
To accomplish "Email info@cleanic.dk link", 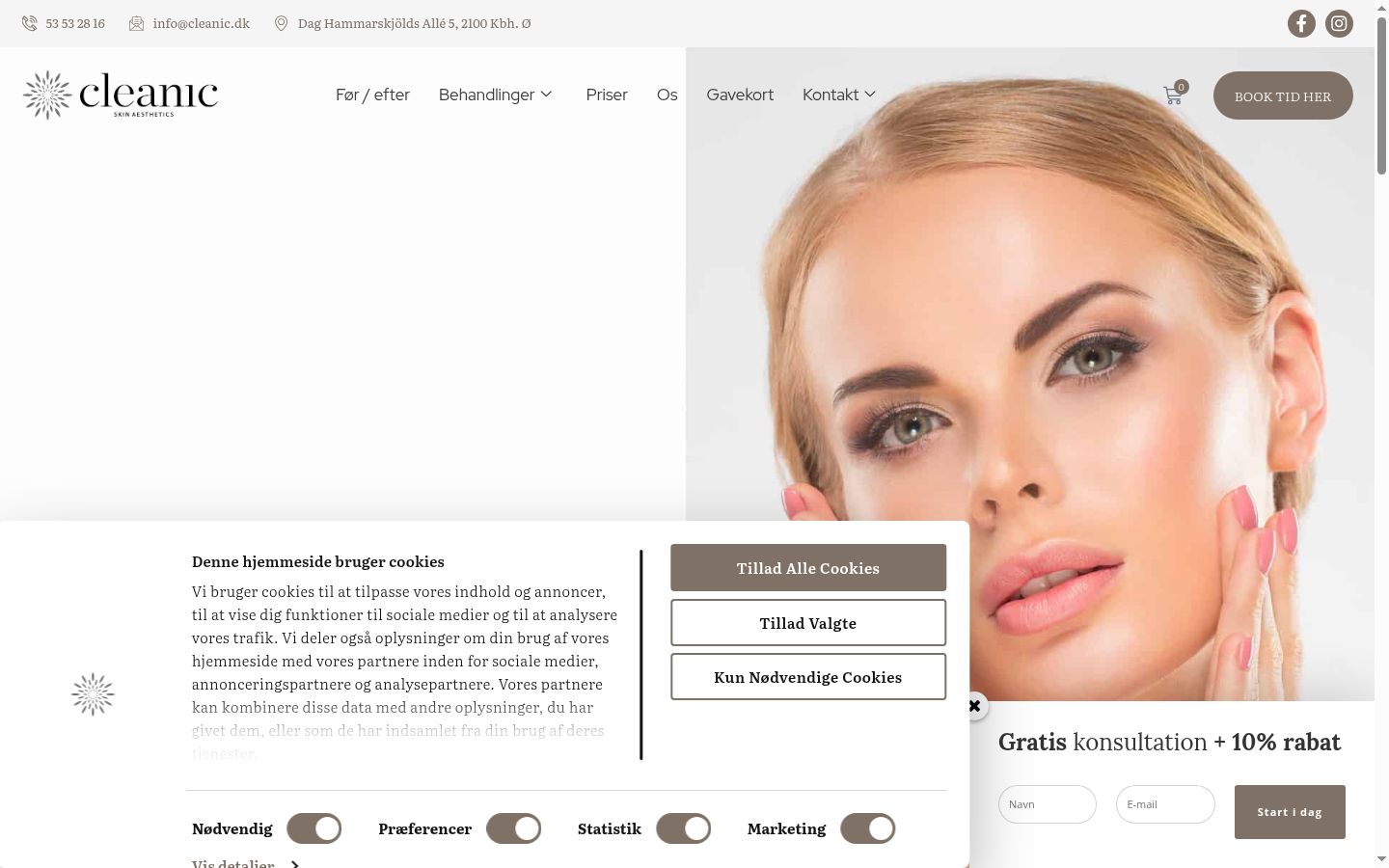I will click(201, 23).
